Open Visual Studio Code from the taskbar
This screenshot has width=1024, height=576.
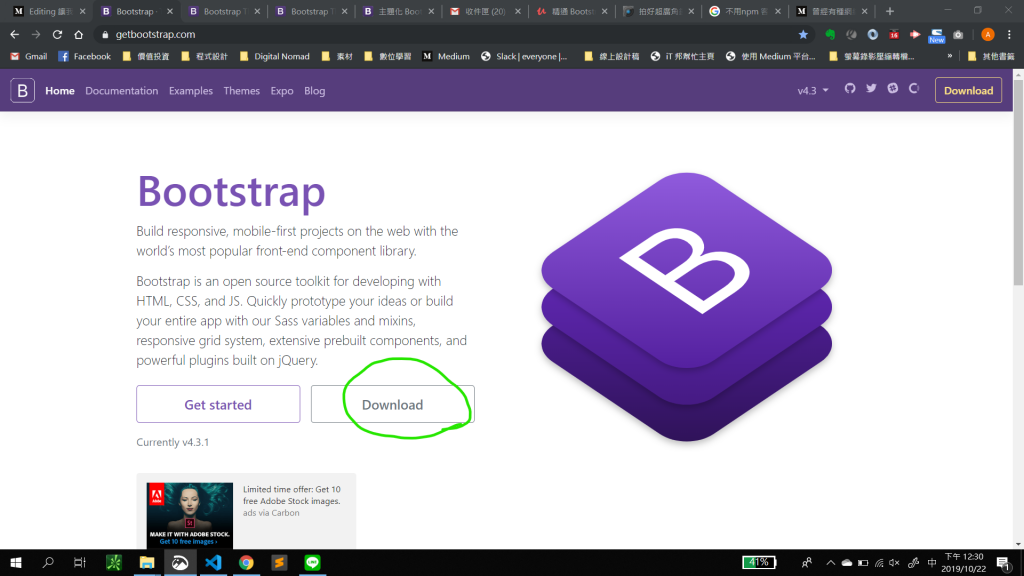213,562
